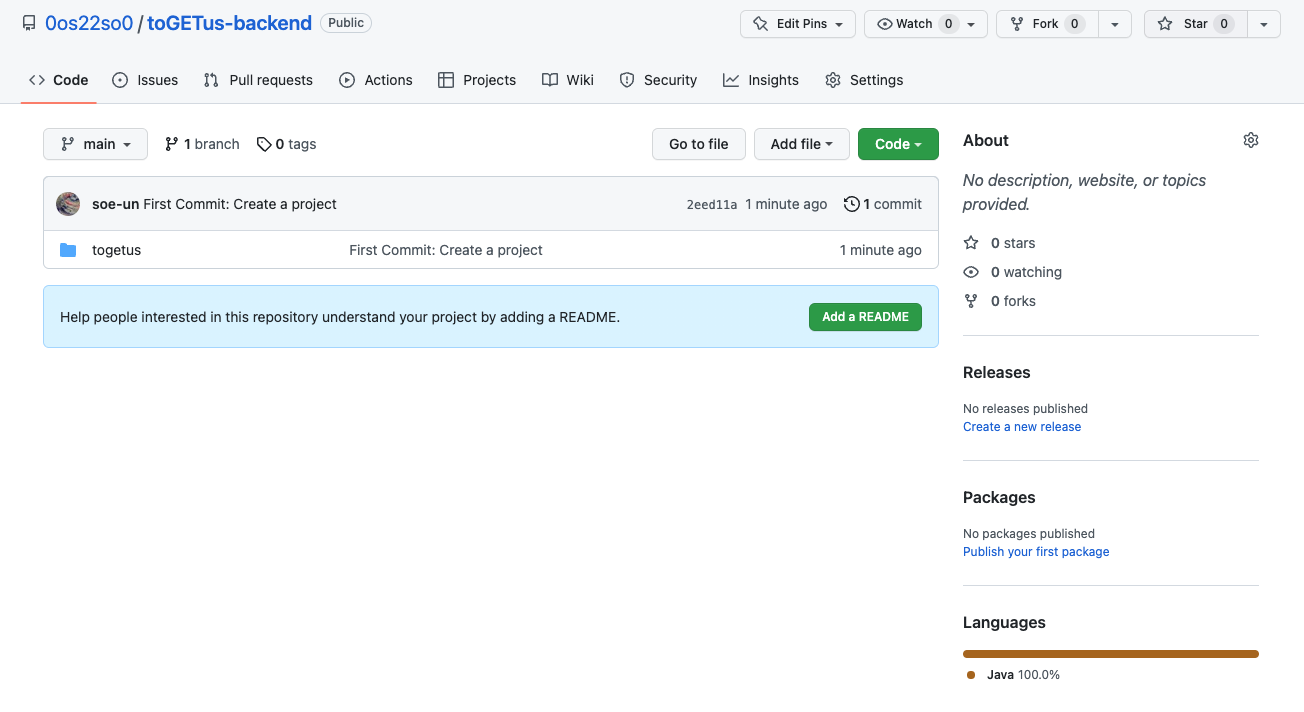Viewport: 1304px width, 712px height.
Task: Switch to the Issues tab
Action: click(145, 80)
